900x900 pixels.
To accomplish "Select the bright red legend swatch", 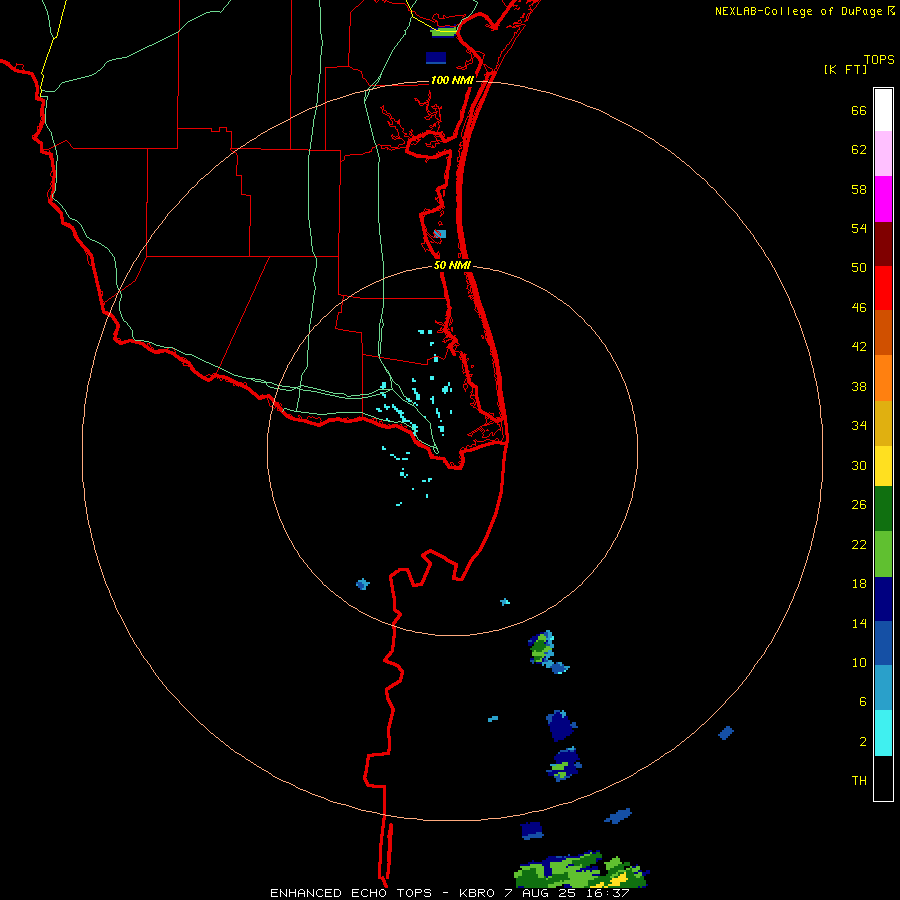I will [883, 288].
